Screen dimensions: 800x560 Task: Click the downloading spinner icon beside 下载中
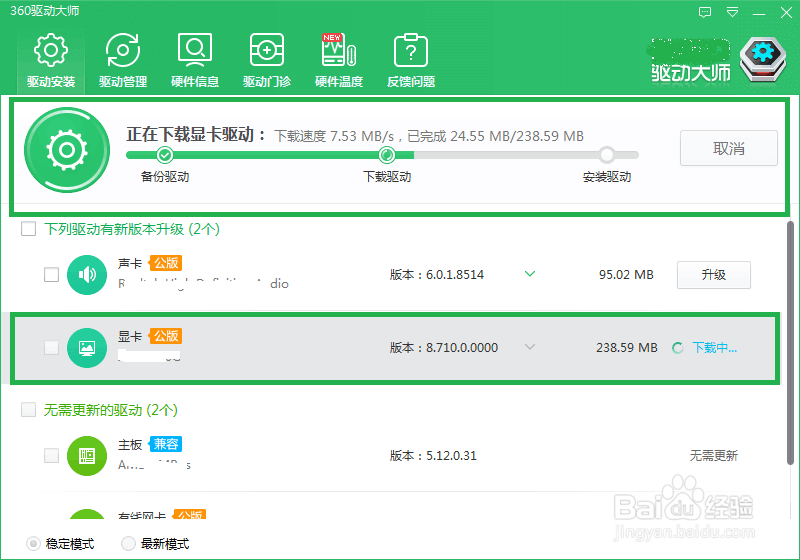tap(678, 348)
